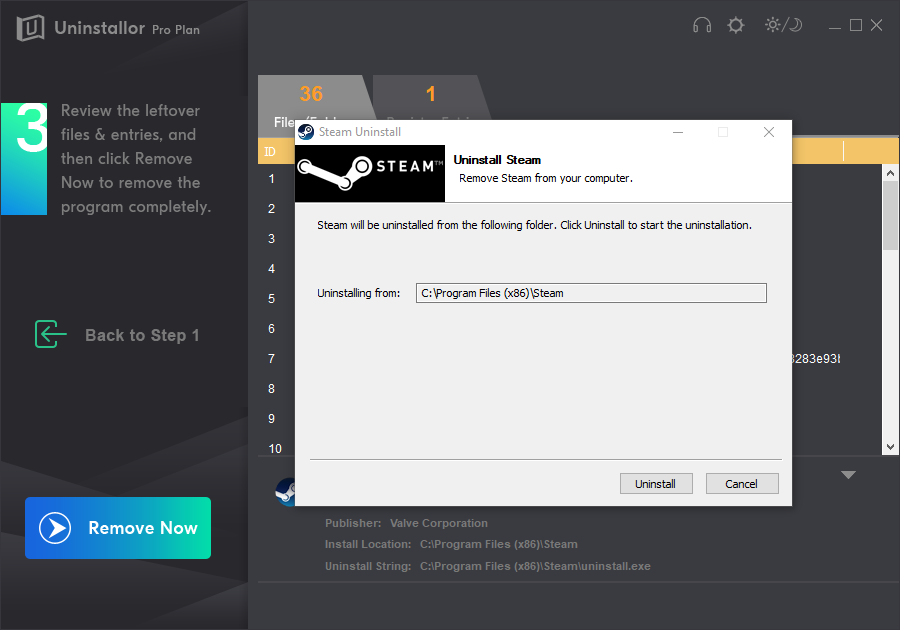Switch to the 1 Registry Entries tab

tap(430, 98)
